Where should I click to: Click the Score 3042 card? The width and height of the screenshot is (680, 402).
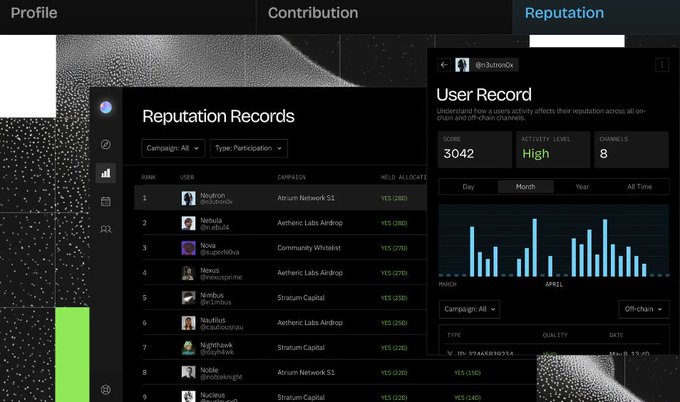pos(474,150)
